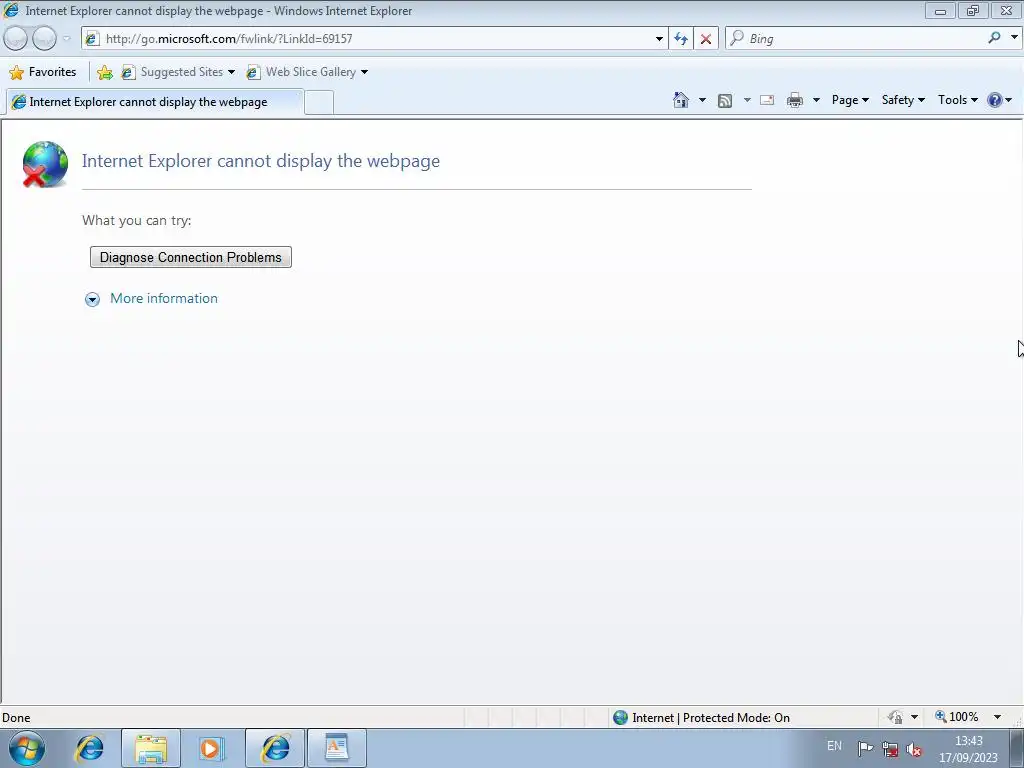Open the Favorites center
Image resolution: width=1024 pixels, height=768 pixels.
[x=43, y=72]
